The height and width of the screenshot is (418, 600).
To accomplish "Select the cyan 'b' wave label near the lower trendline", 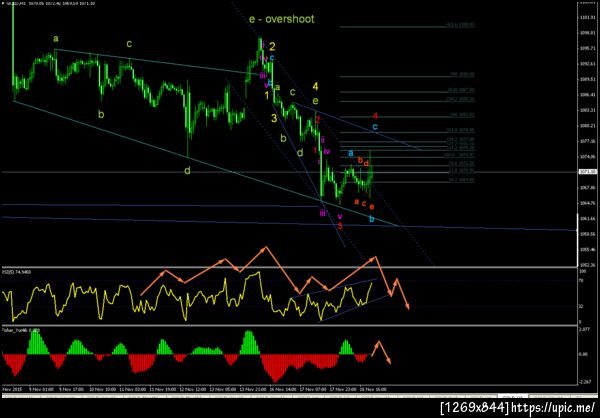I will point(372,219).
